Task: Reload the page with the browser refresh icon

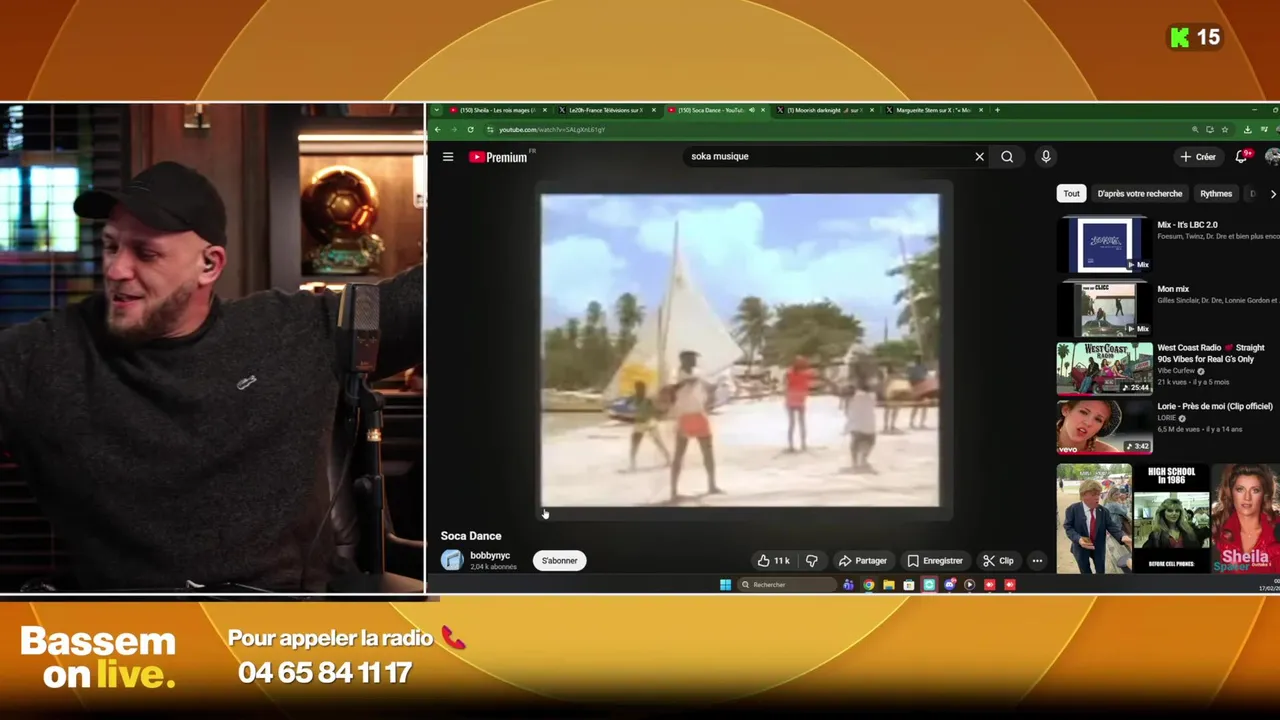Action: click(470, 130)
